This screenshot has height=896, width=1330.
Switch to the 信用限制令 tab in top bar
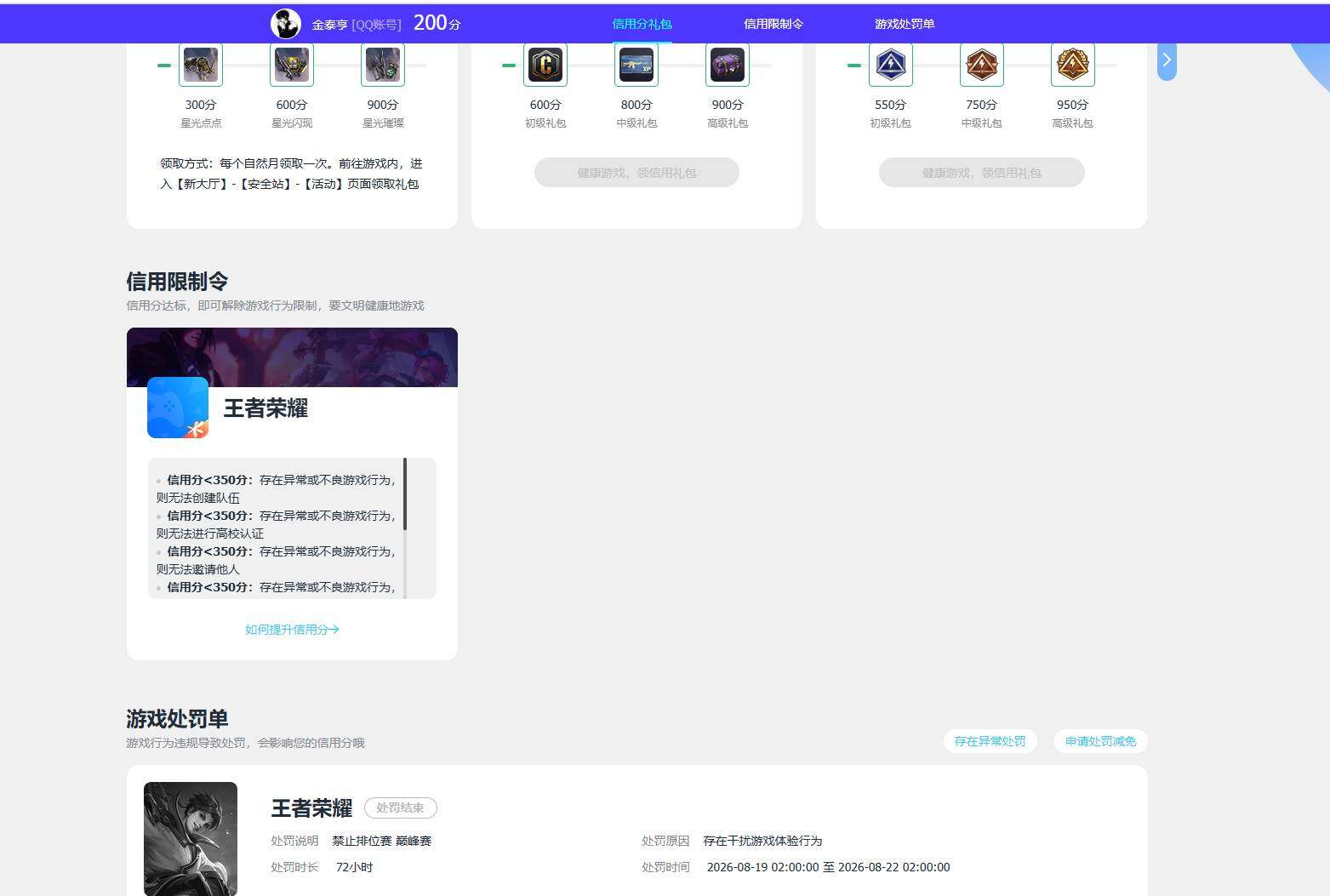click(x=773, y=24)
